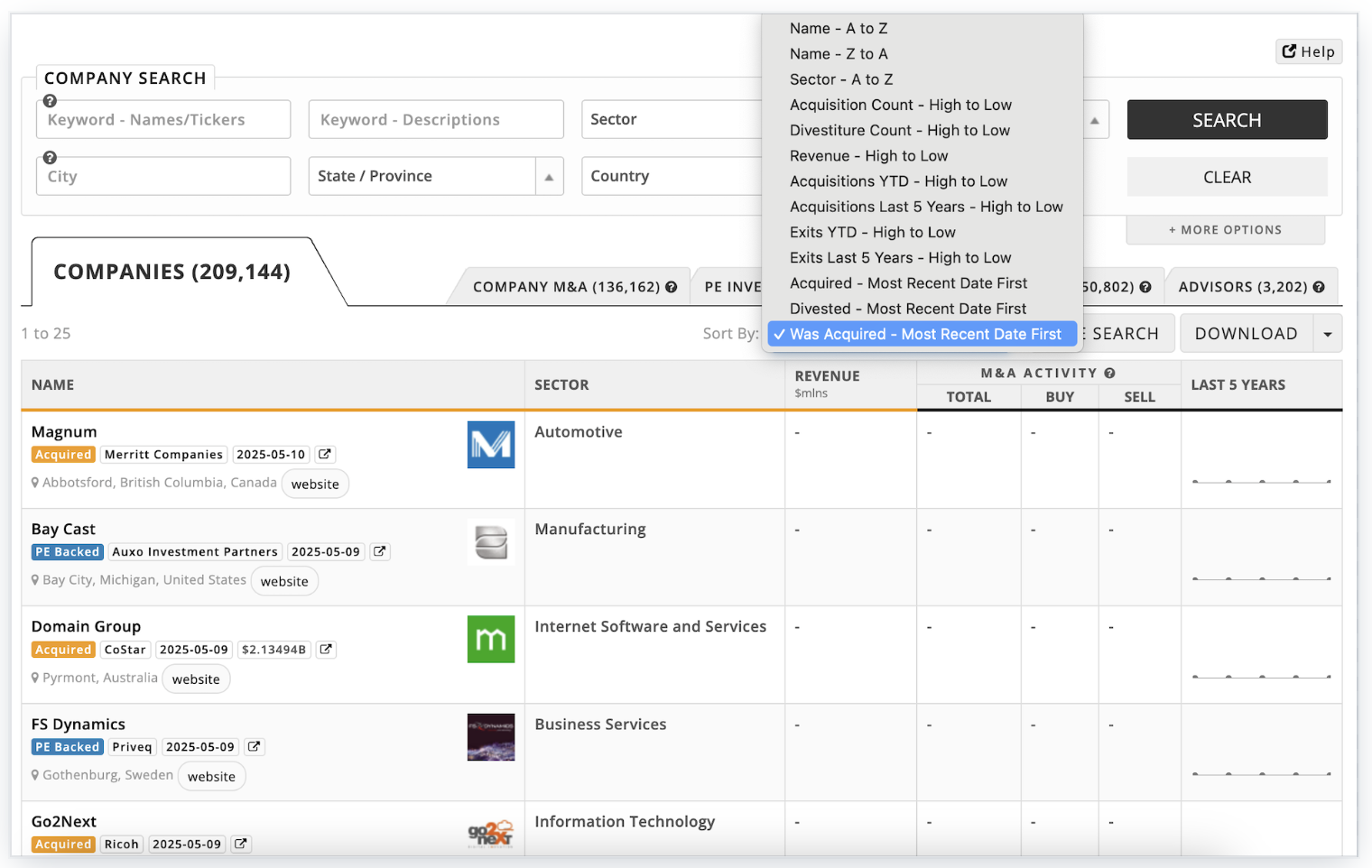Click the info icon on Company M&A tab
Viewport: 1372px width, 868px height.
pos(672,287)
